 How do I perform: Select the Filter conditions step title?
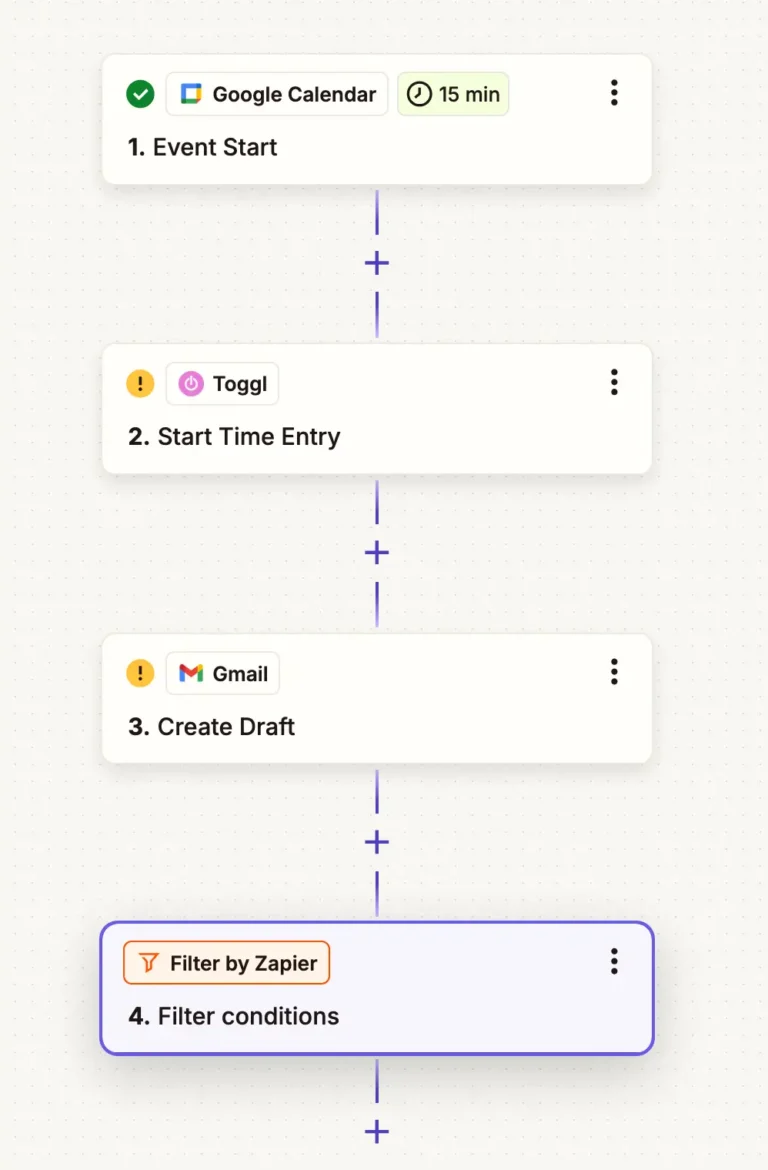click(234, 1017)
